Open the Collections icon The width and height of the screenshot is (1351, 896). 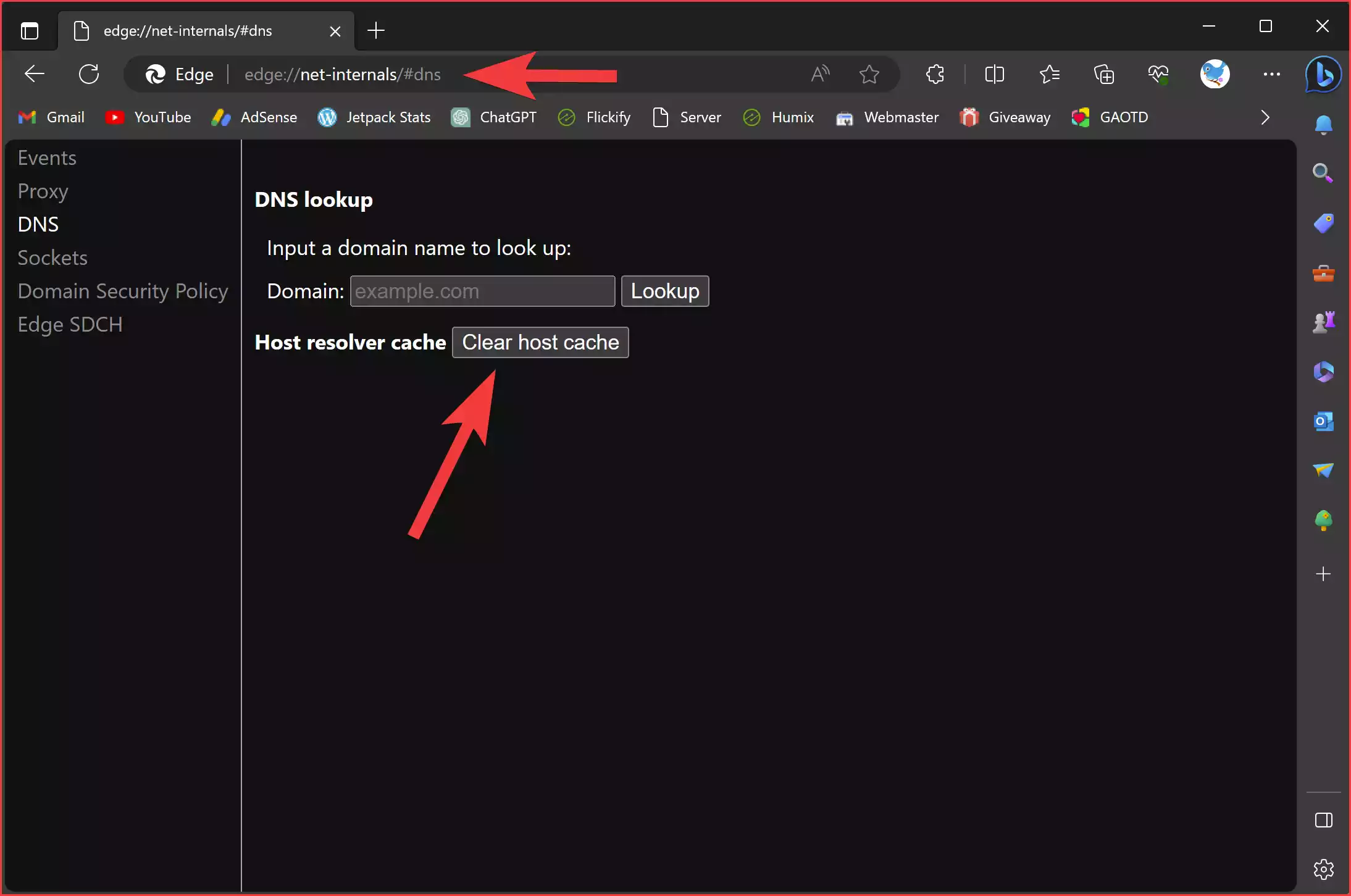[1104, 74]
